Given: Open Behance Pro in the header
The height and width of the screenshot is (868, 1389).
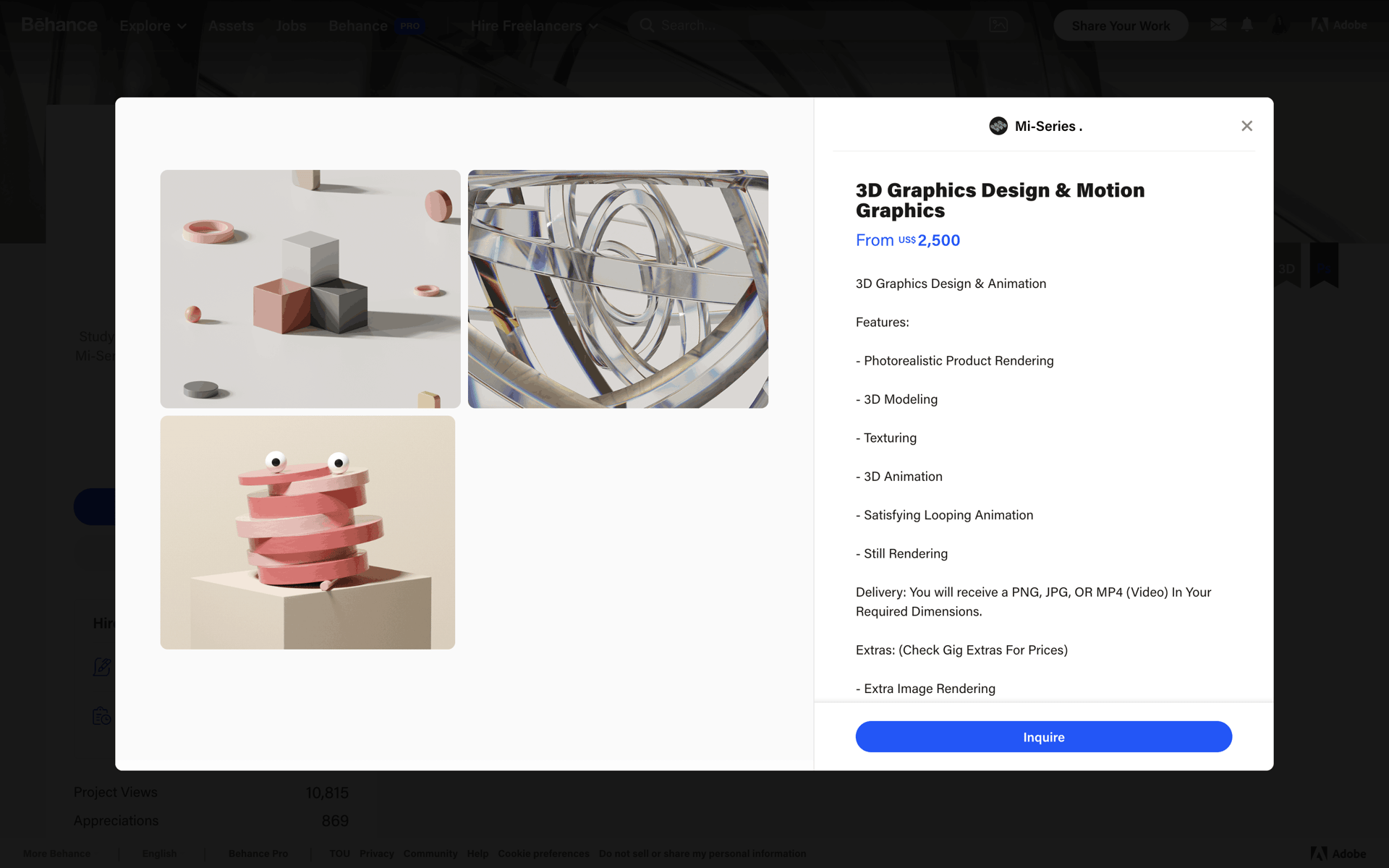Looking at the screenshot, I should coord(375,26).
